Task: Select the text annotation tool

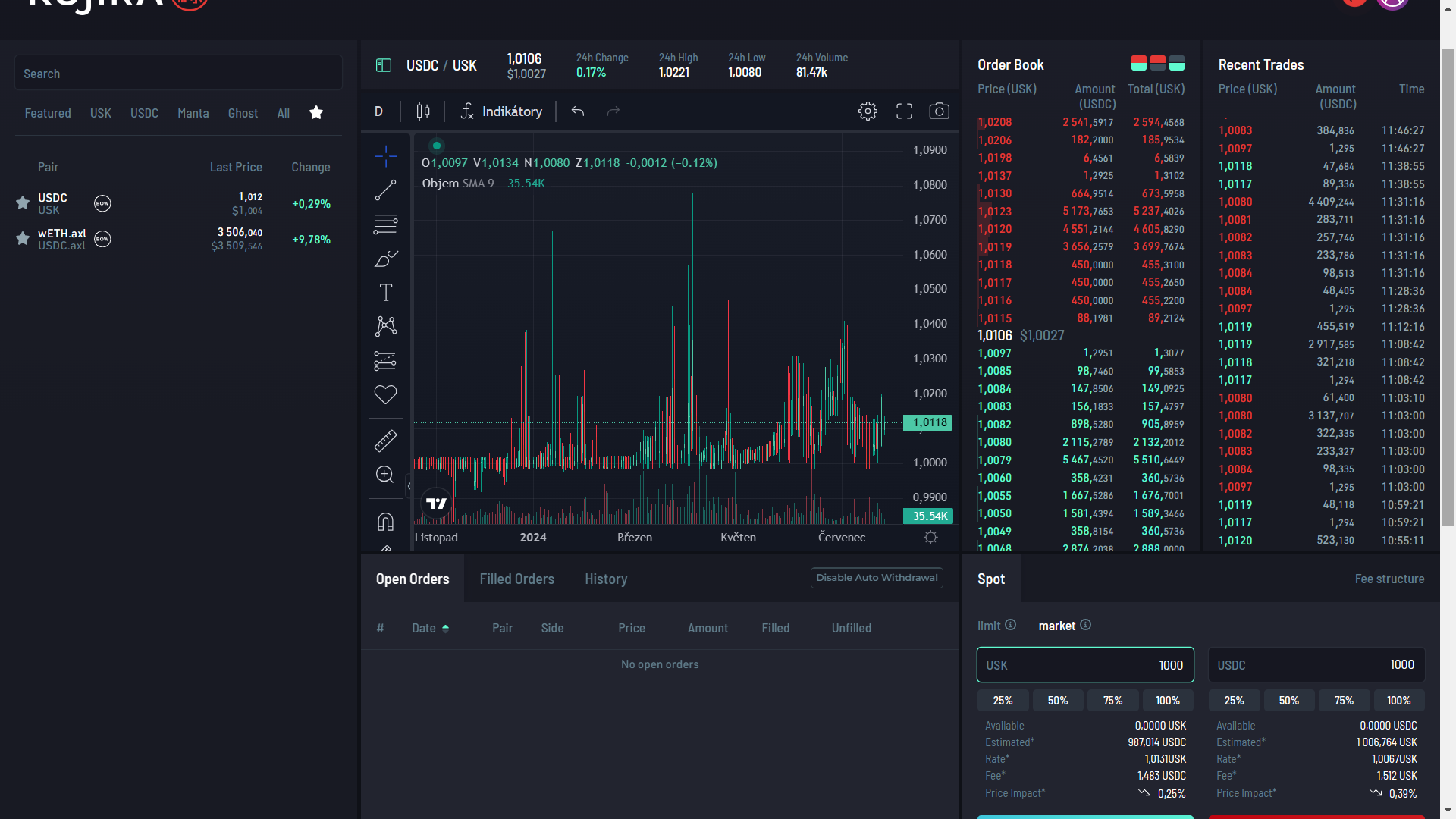Action: [x=385, y=293]
